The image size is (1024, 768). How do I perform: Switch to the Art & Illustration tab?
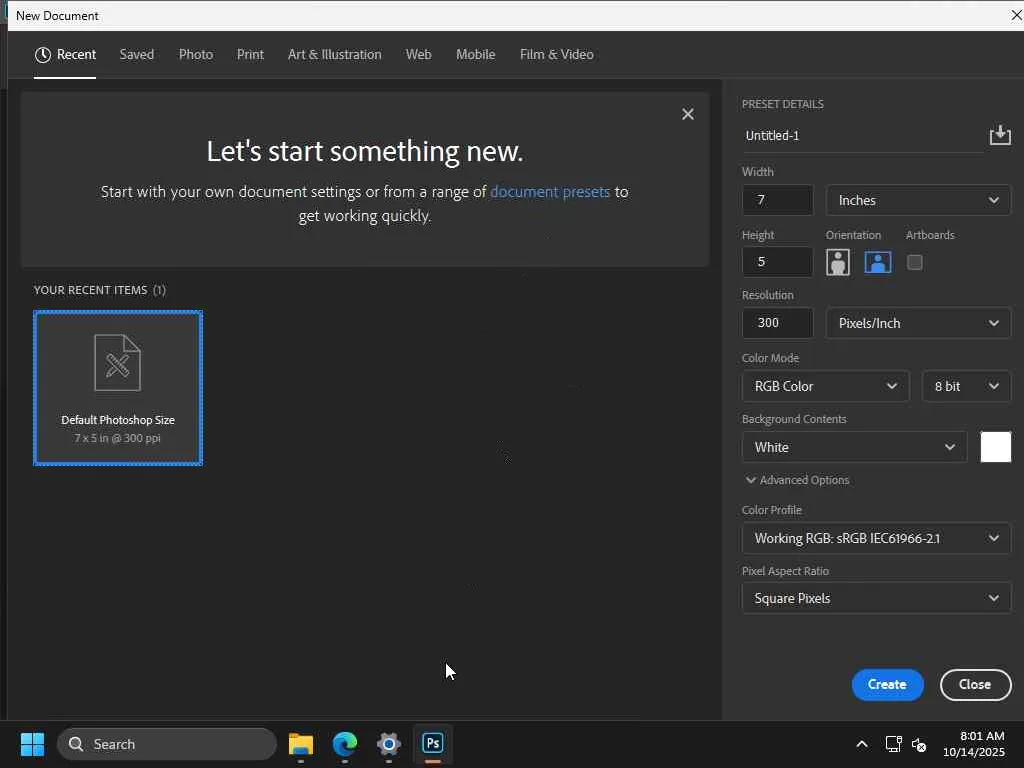[x=334, y=55]
